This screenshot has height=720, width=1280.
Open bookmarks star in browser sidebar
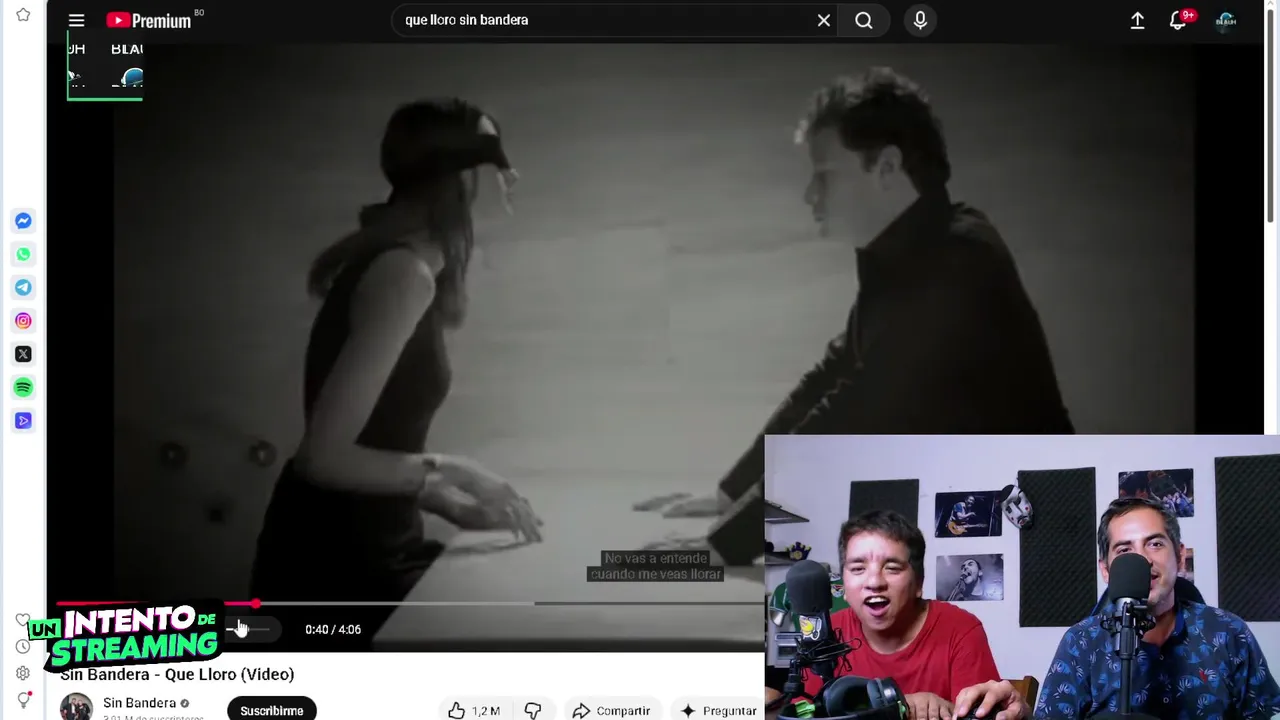click(23, 15)
